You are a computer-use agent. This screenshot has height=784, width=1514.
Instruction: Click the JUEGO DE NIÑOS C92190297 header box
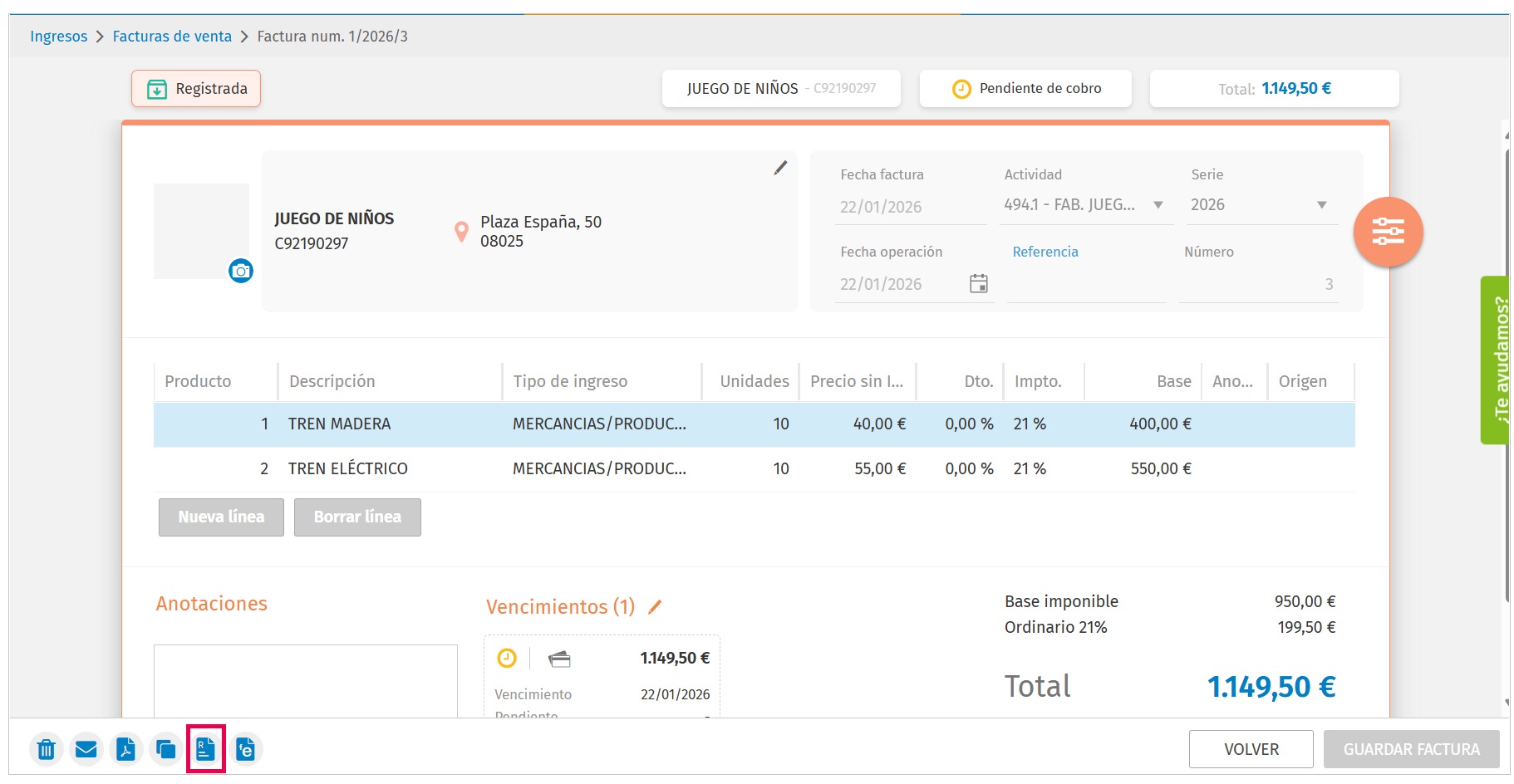(781, 89)
